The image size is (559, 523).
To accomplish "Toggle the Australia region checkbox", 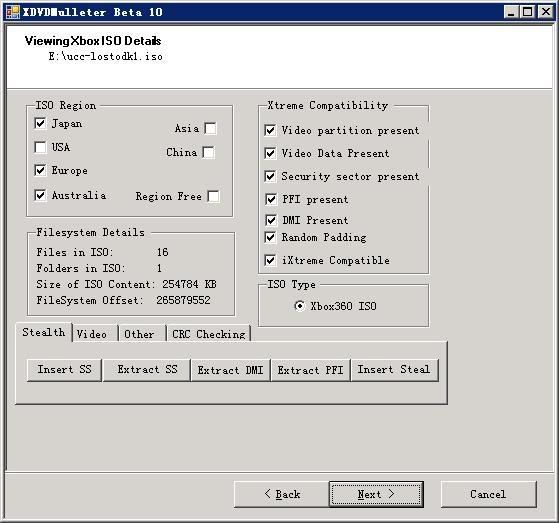I will [40, 195].
